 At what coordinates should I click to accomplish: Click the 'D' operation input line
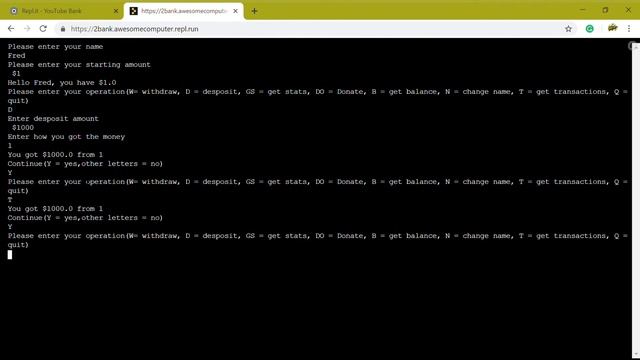click(10, 109)
